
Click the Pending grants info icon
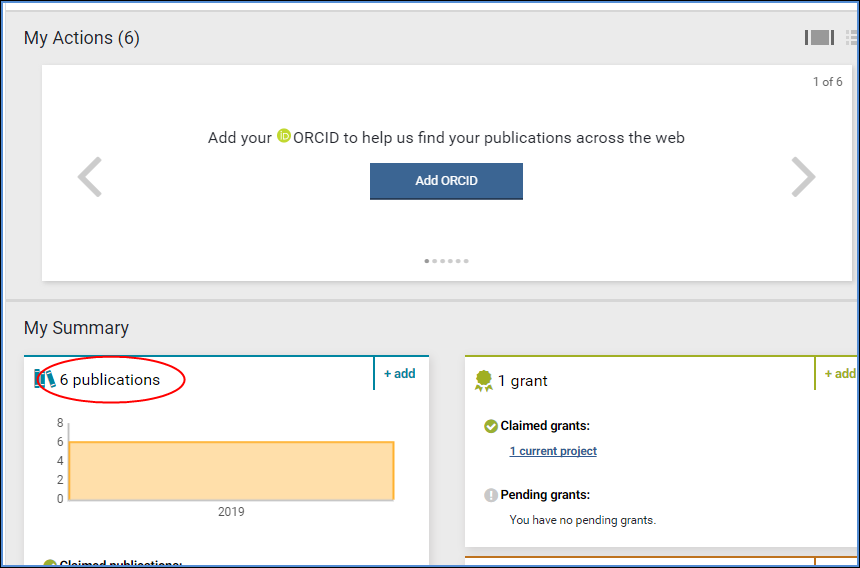pyautogui.click(x=490, y=495)
